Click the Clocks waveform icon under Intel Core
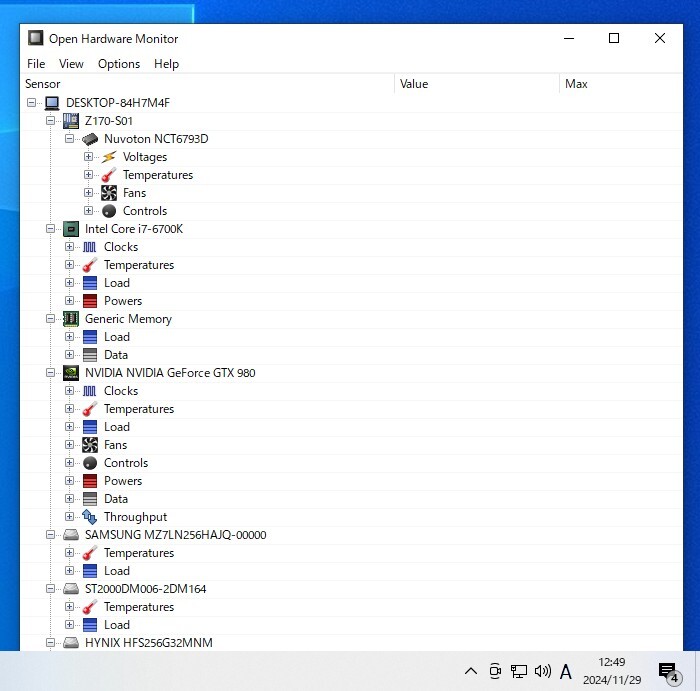This screenshot has width=700, height=691. tap(90, 247)
